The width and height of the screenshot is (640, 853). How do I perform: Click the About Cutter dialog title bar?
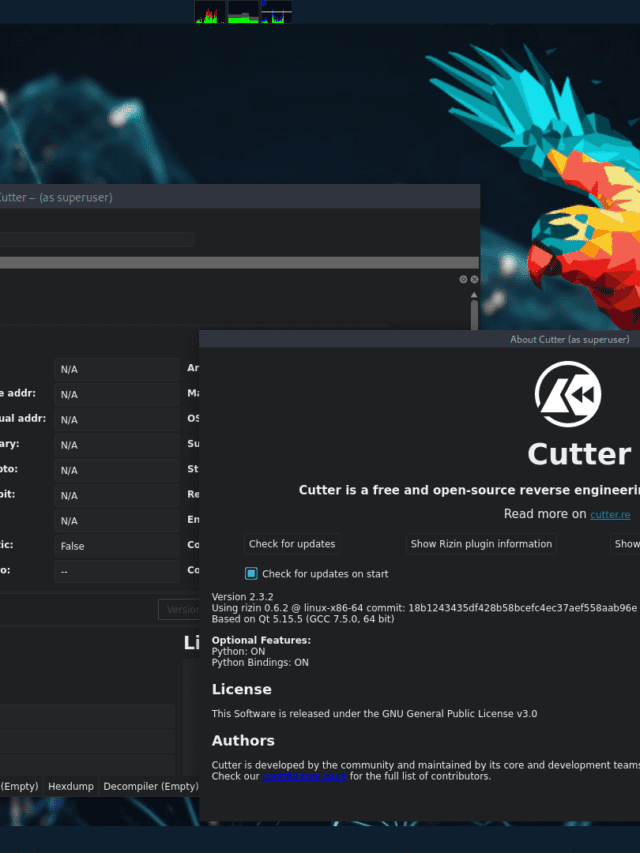[419, 339]
